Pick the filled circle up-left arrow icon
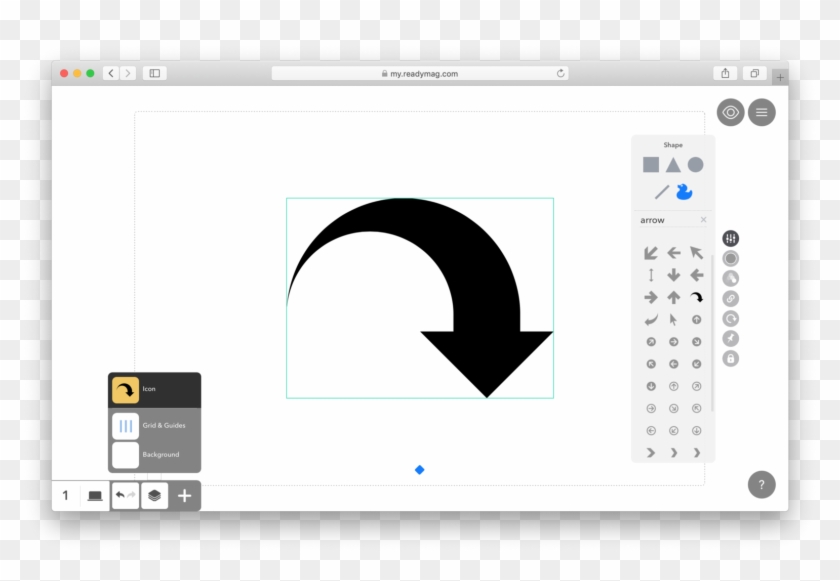 click(651, 364)
